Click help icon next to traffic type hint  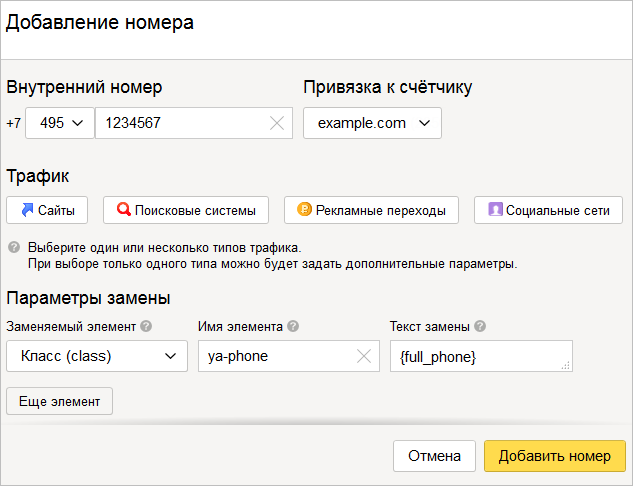click(14, 247)
